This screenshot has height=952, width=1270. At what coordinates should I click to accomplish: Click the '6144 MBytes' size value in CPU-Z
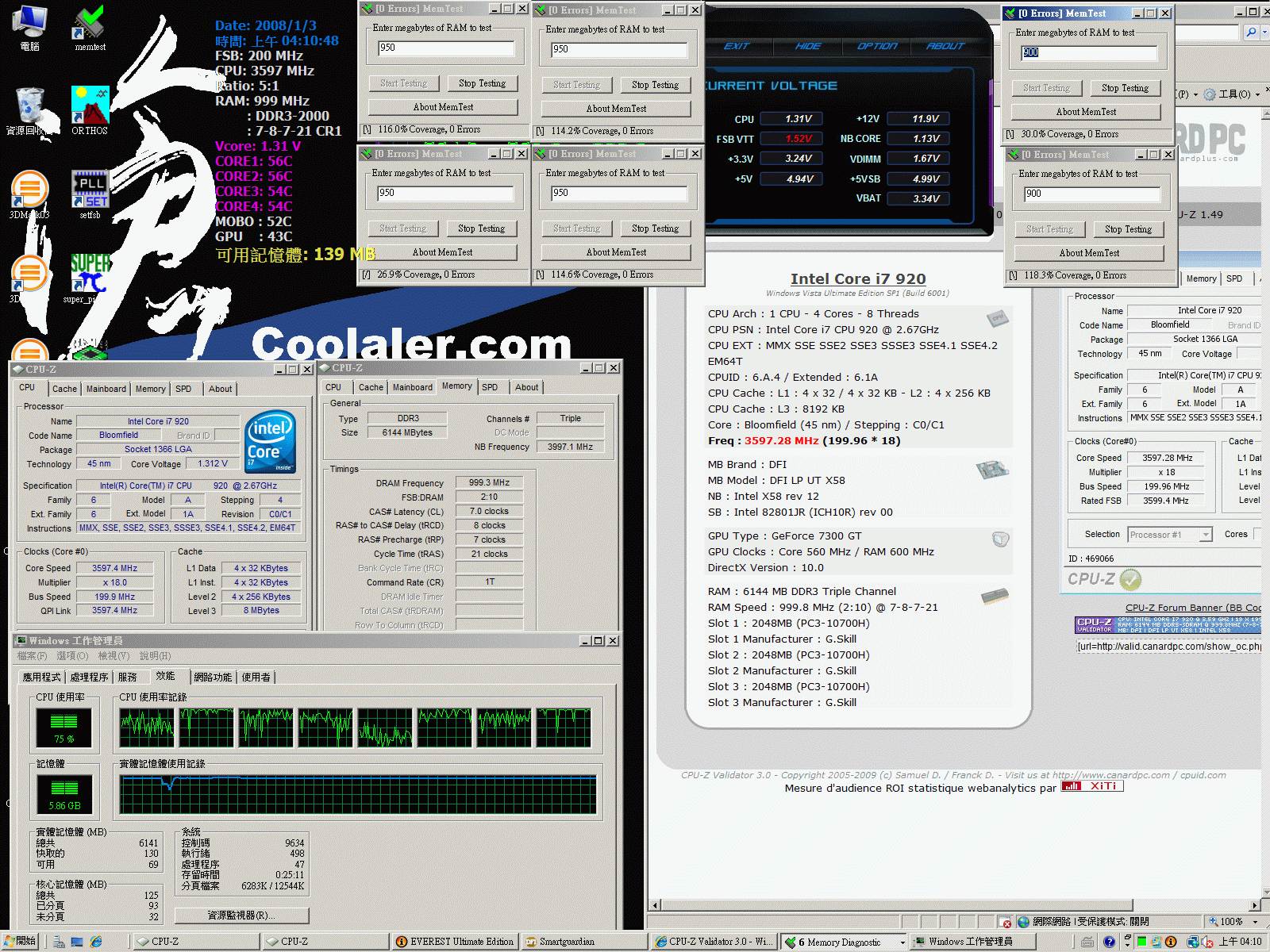[x=407, y=433]
